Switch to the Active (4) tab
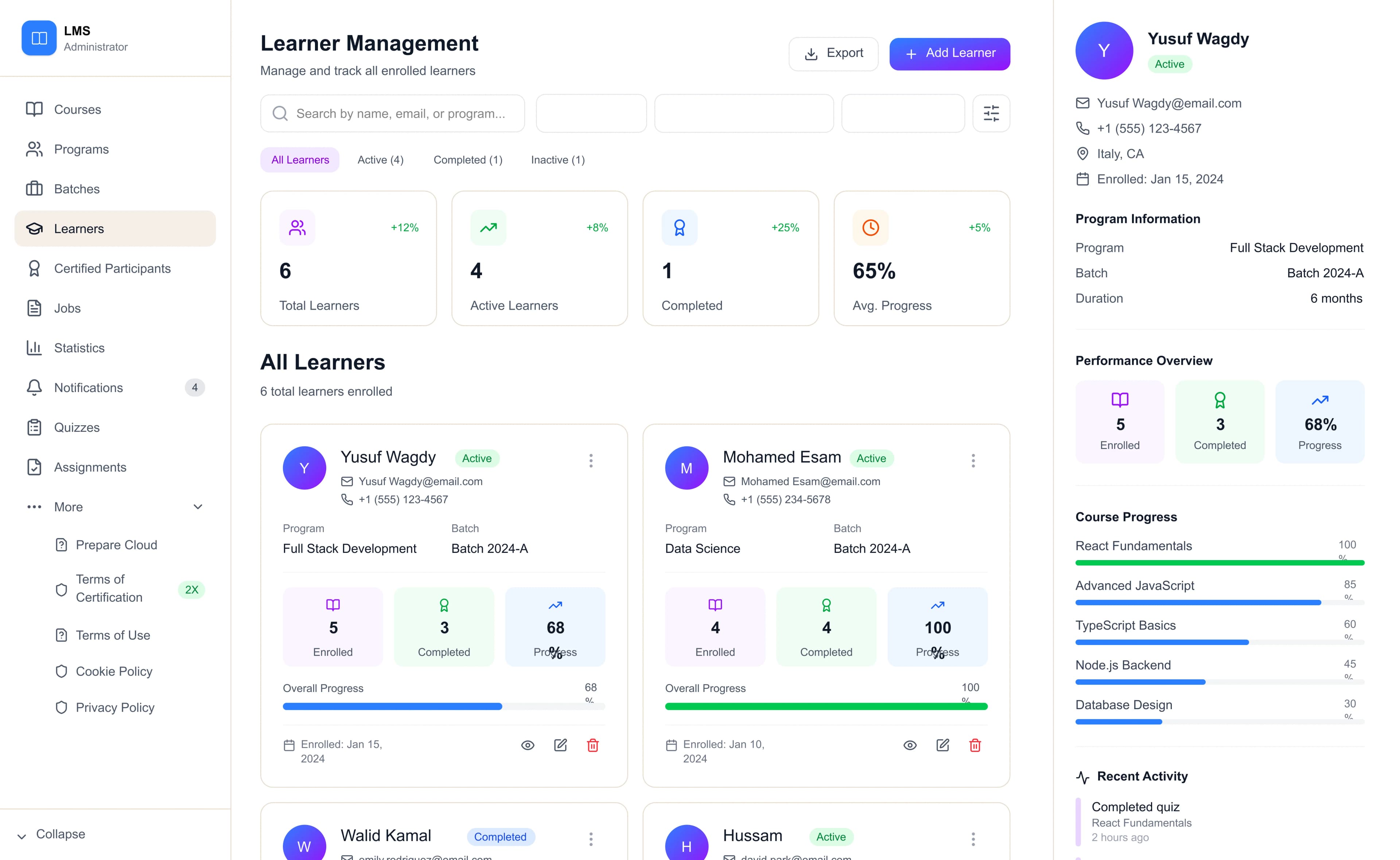Viewport: 1400px width, 860px height. point(380,160)
